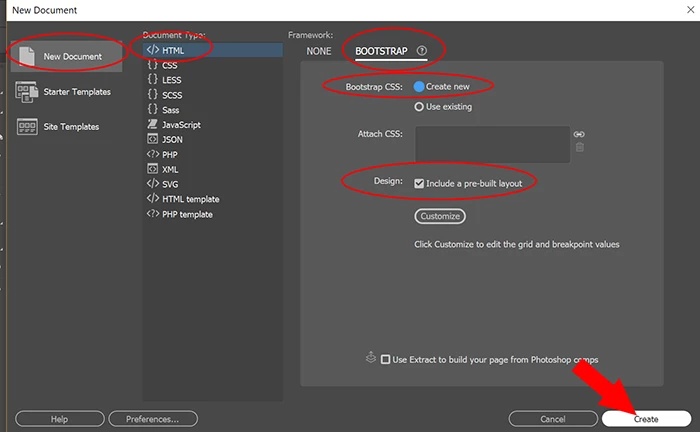Click the SVG code bracket icon
Image resolution: width=700 pixels, height=432 pixels.
click(x=153, y=183)
